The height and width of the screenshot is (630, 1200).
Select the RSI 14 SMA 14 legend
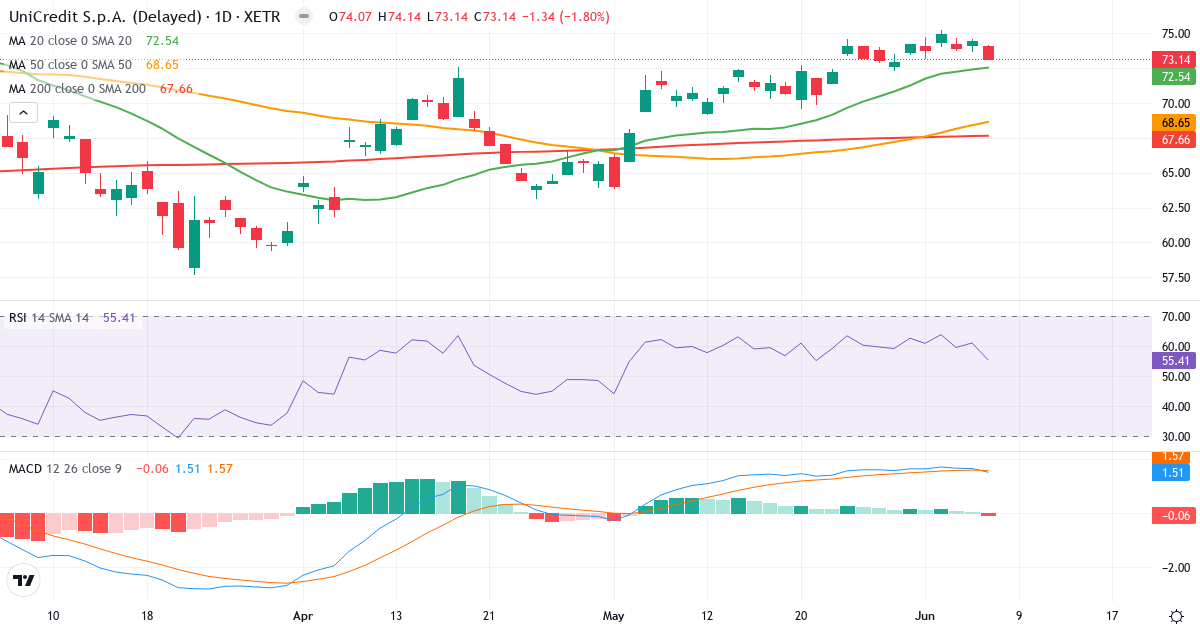49,318
